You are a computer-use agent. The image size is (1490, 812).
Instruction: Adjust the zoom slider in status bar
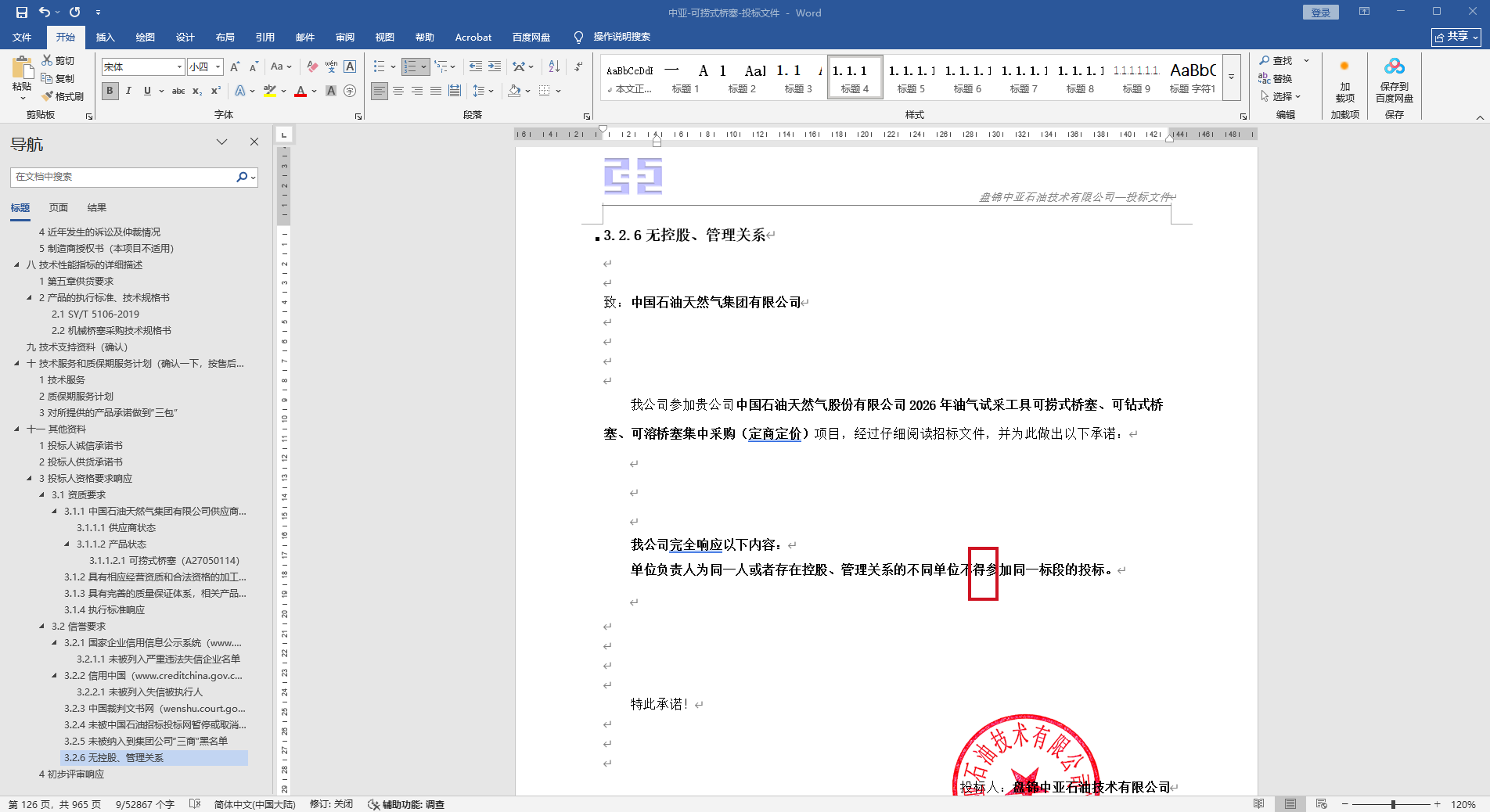tap(1393, 804)
